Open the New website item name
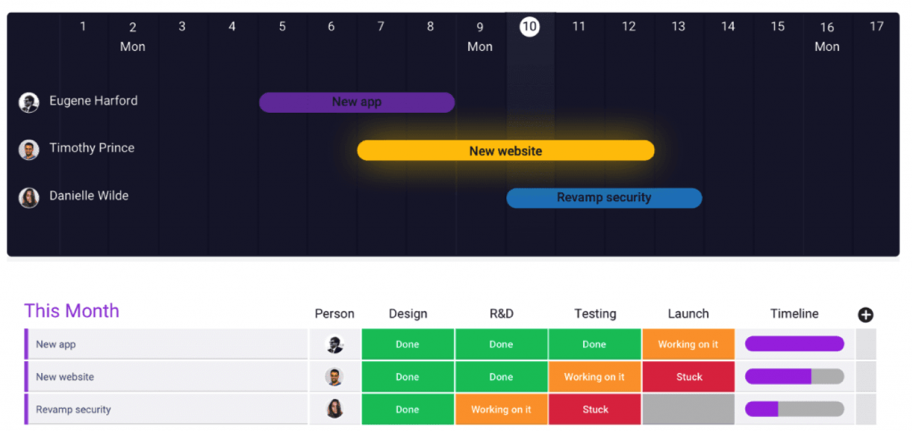Viewport: 912px width, 431px height. point(65,377)
